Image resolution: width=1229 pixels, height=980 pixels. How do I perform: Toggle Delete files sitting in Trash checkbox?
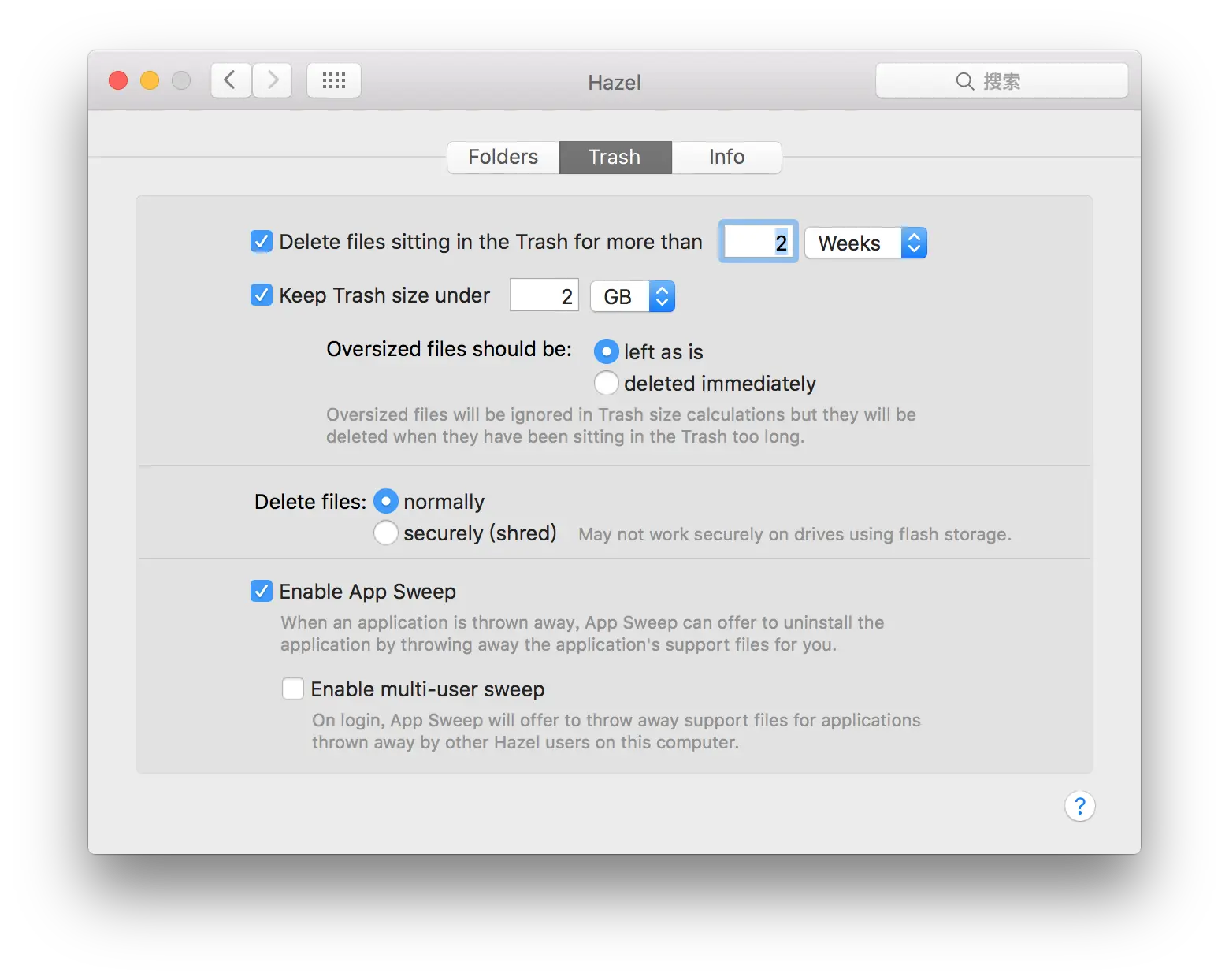point(262,241)
